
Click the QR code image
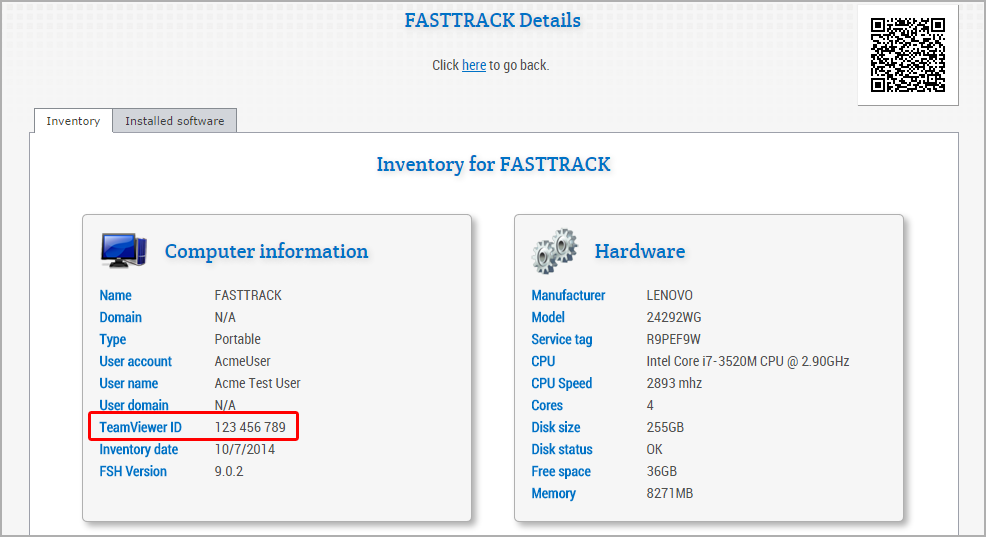click(907, 55)
